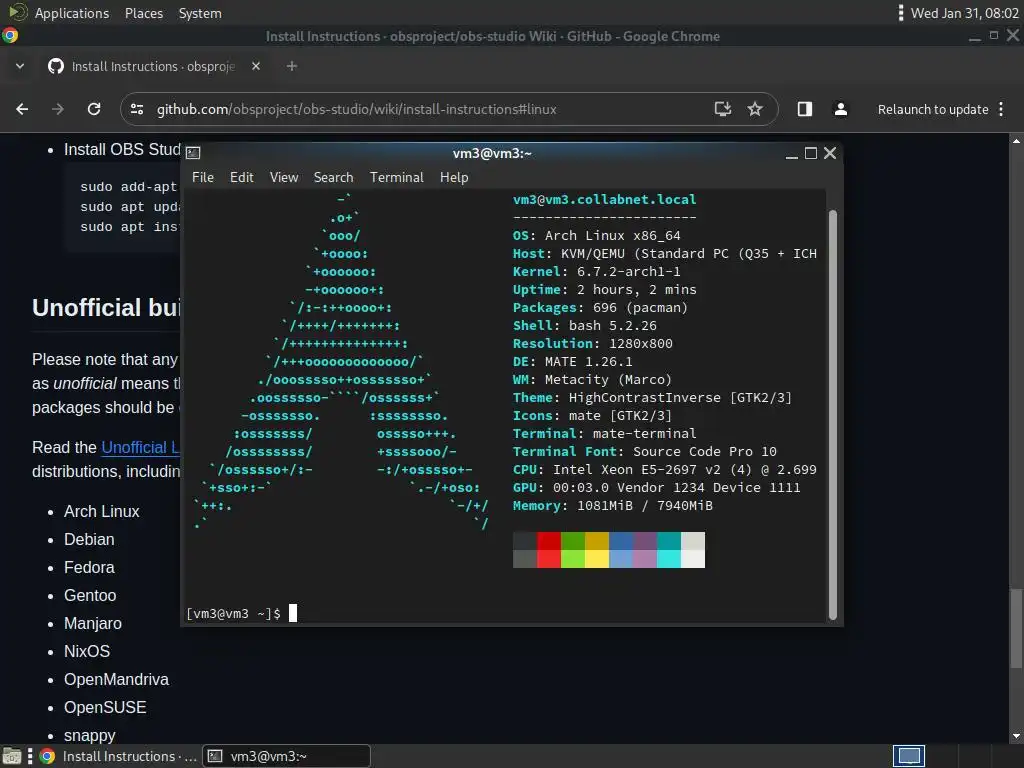Open the terminal Search menu

pyautogui.click(x=333, y=177)
